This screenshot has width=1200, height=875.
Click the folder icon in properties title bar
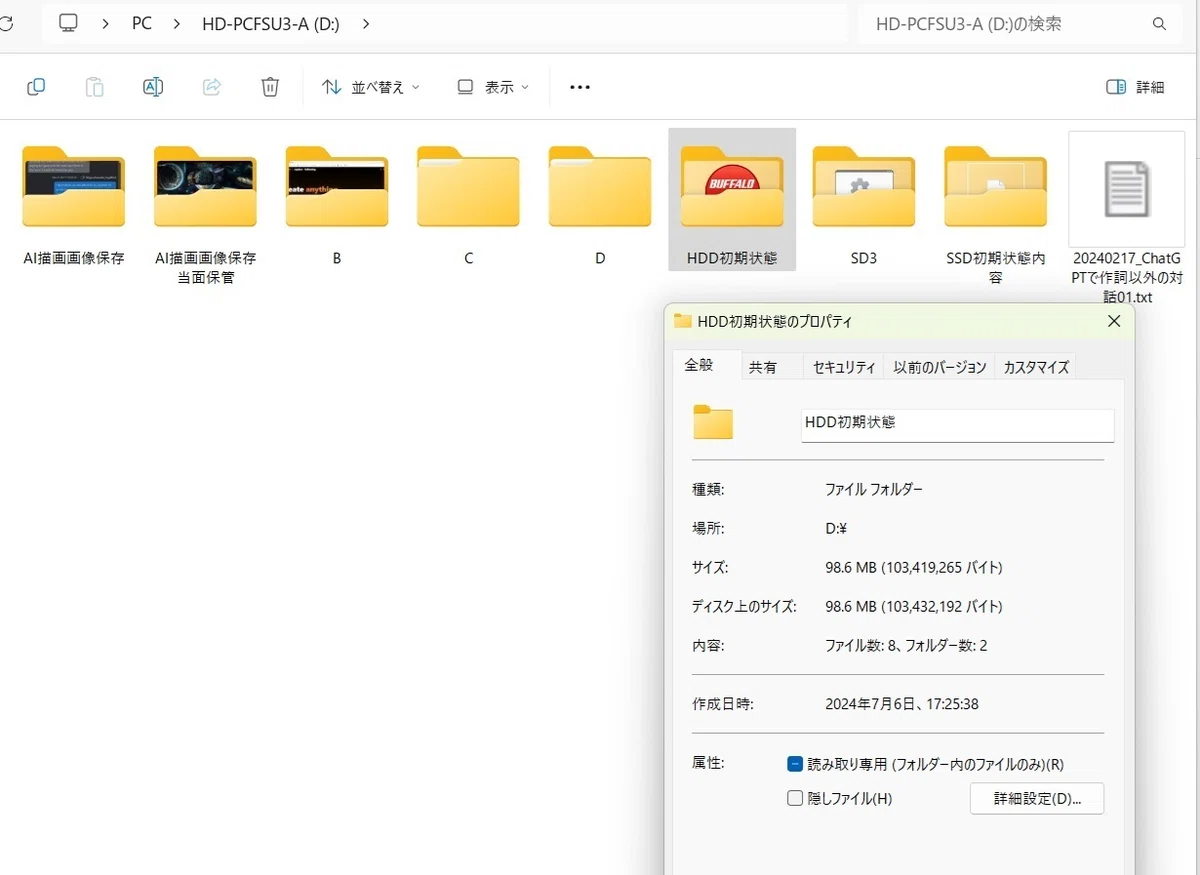pos(683,321)
